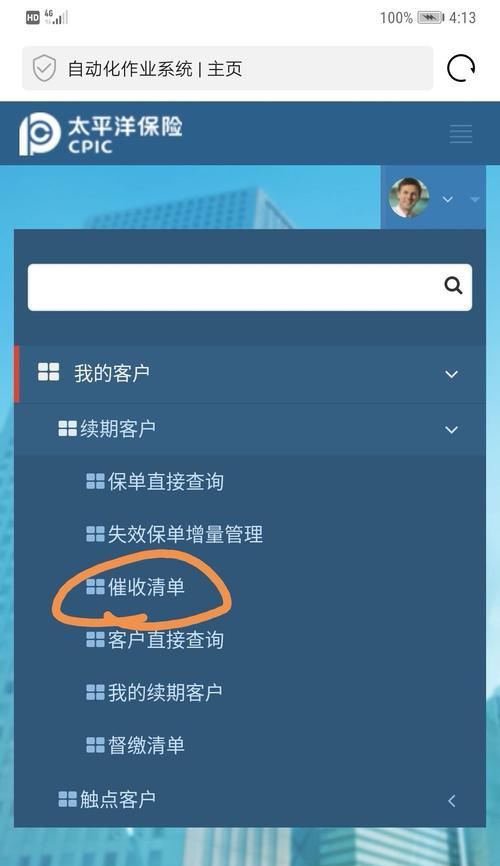Tap the security shield icon in address bar
This screenshot has width=500, height=866.
point(44,68)
